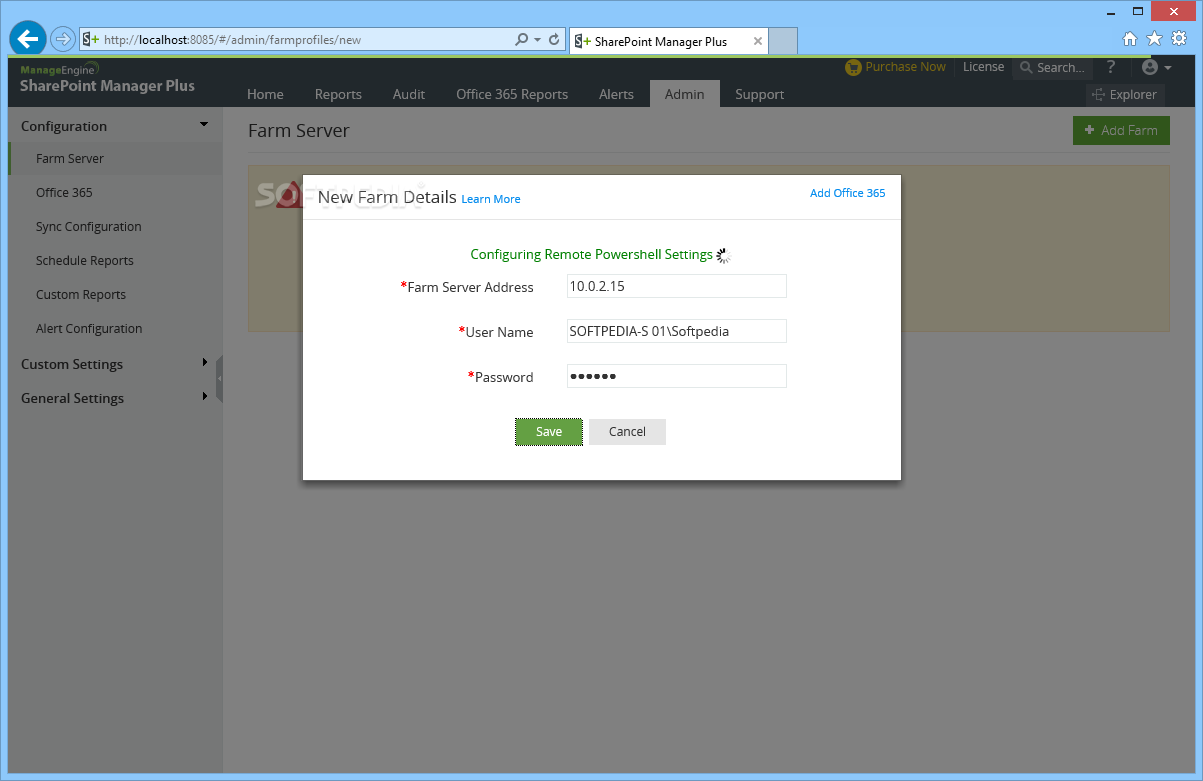Image resolution: width=1203 pixels, height=781 pixels.
Task: Select Farm Server in the sidebar
Action: click(115, 158)
